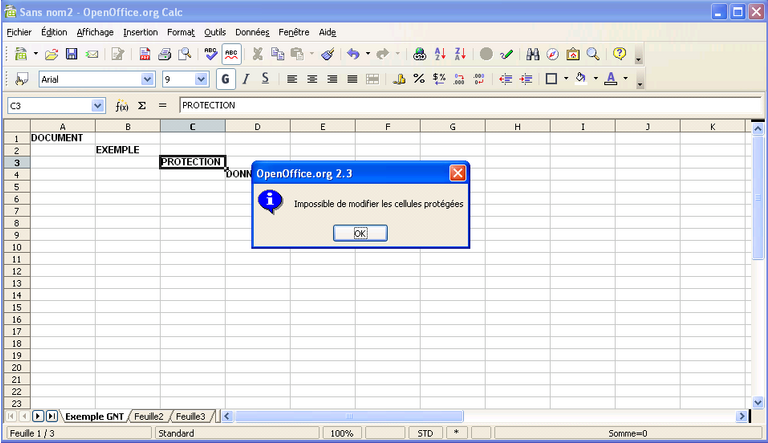The width and height of the screenshot is (768, 443).
Task: Expand the font size 9 dropdown
Action: [201, 79]
